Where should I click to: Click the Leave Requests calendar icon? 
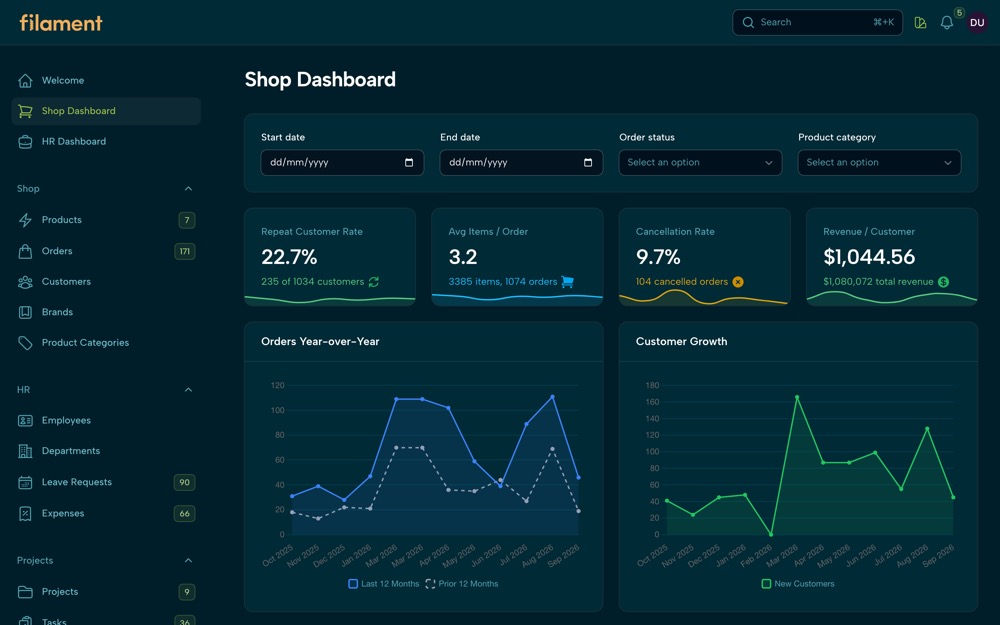(25, 483)
